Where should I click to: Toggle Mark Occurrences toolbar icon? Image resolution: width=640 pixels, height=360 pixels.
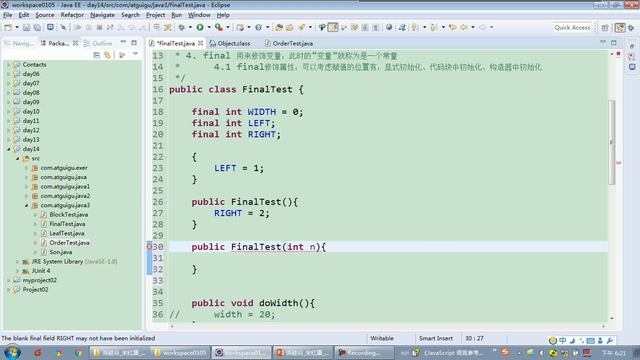coord(333,27)
